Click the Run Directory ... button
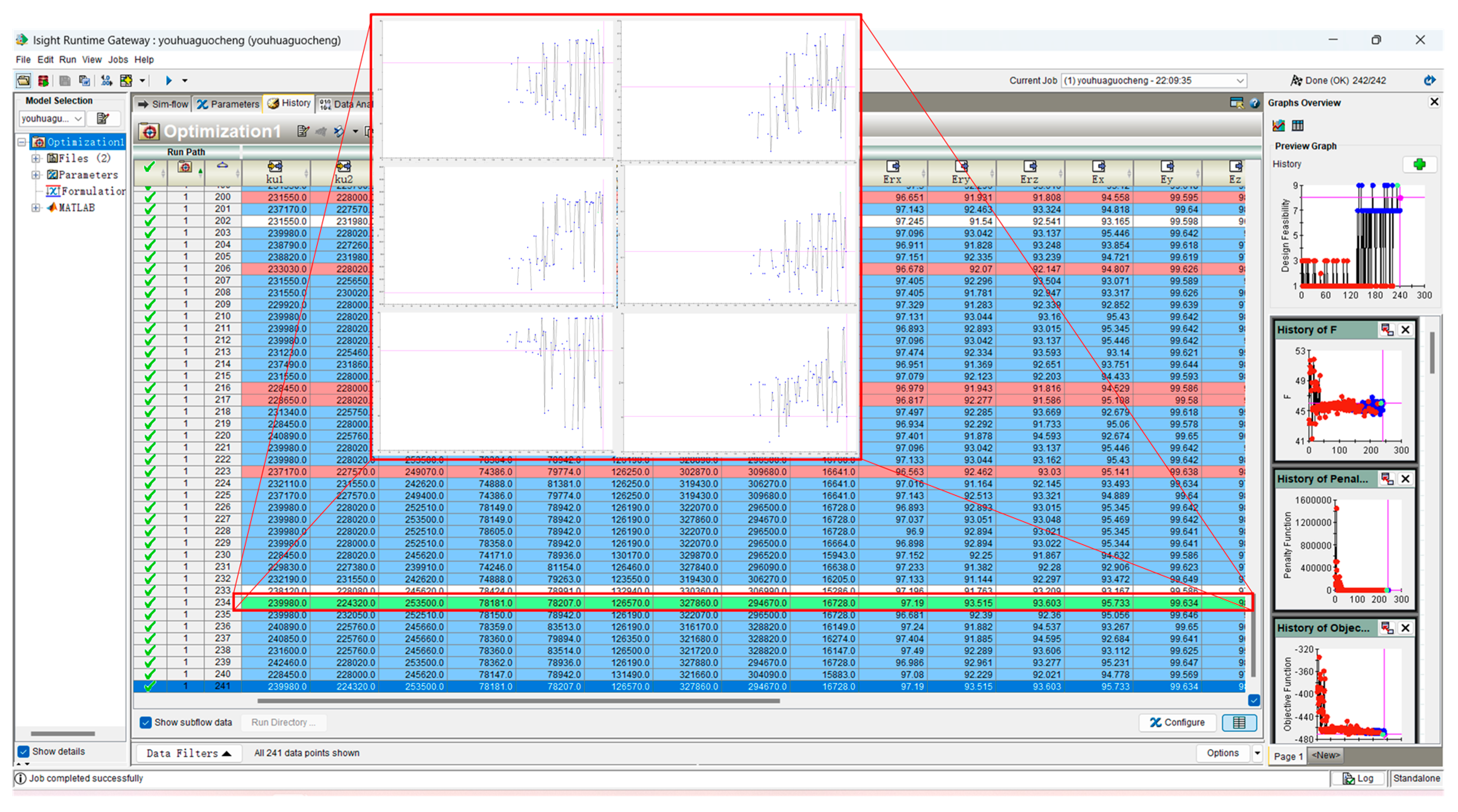The width and height of the screenshot is (1458, 812). 283,723
